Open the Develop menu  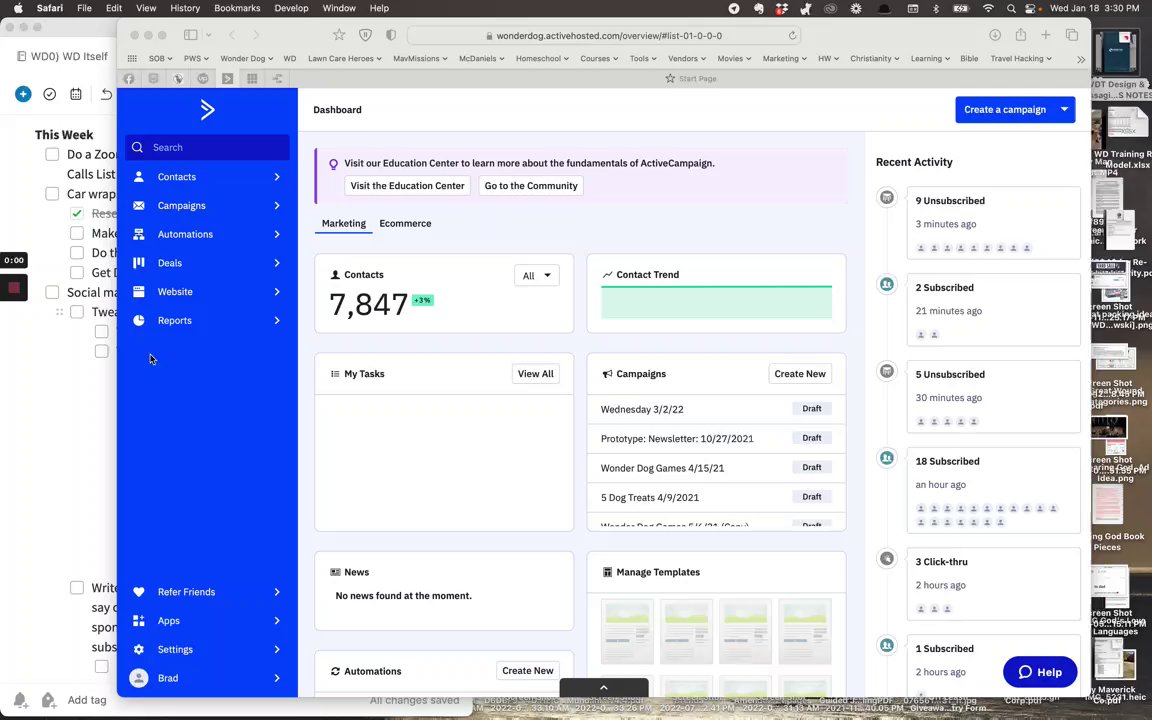click(291, 8)
